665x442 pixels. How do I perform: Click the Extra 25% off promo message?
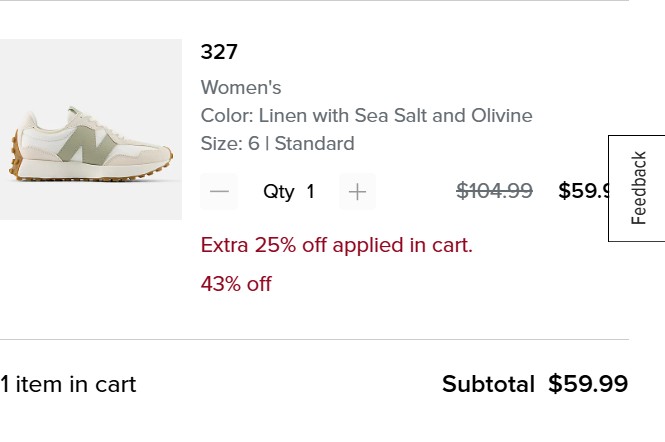[x=336, y=245]
